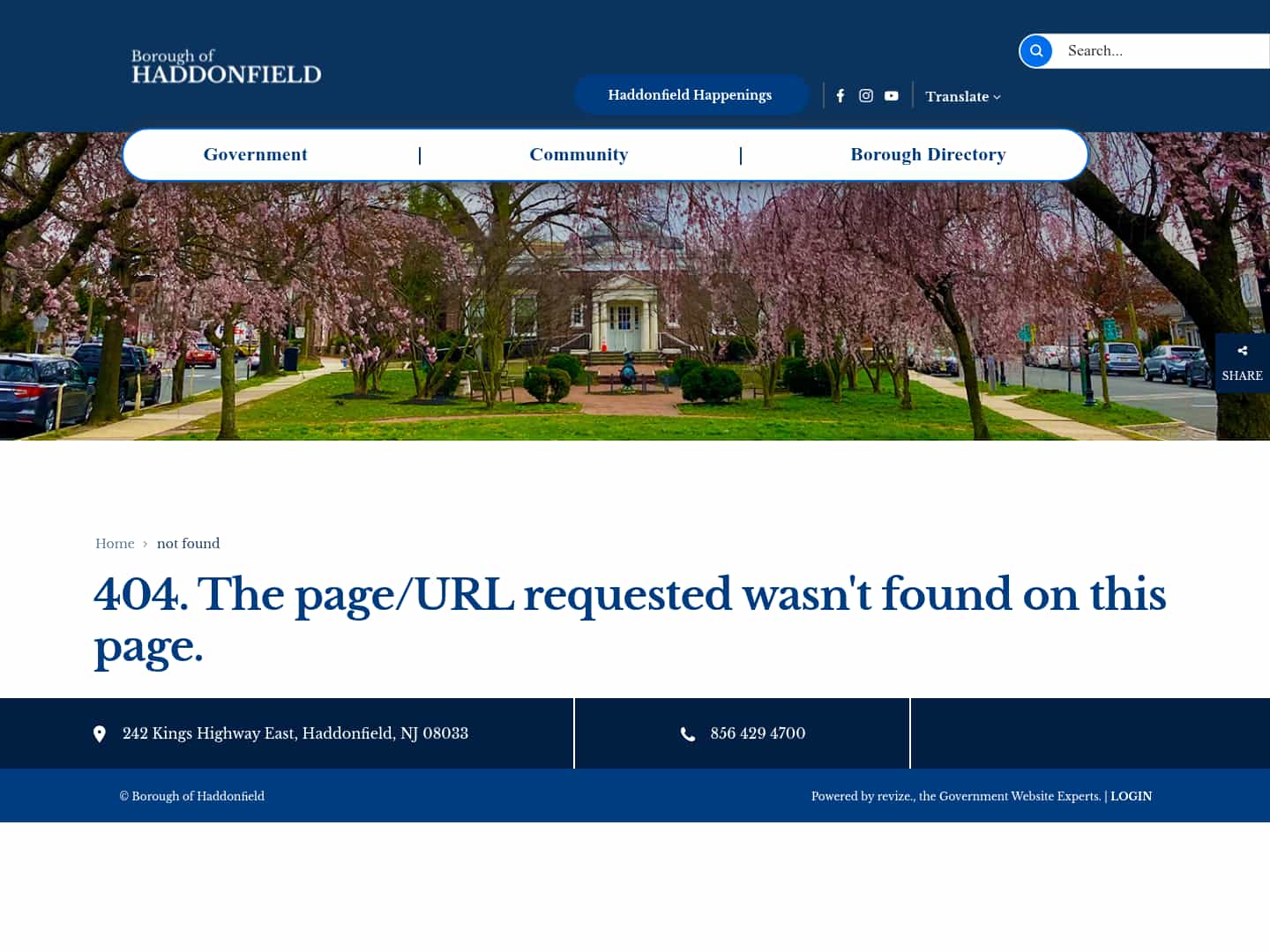Open the Community menu
Image resolution: width=1270 pixels, height=952 pixels.
pyautogui.click(x=579, y=155)
